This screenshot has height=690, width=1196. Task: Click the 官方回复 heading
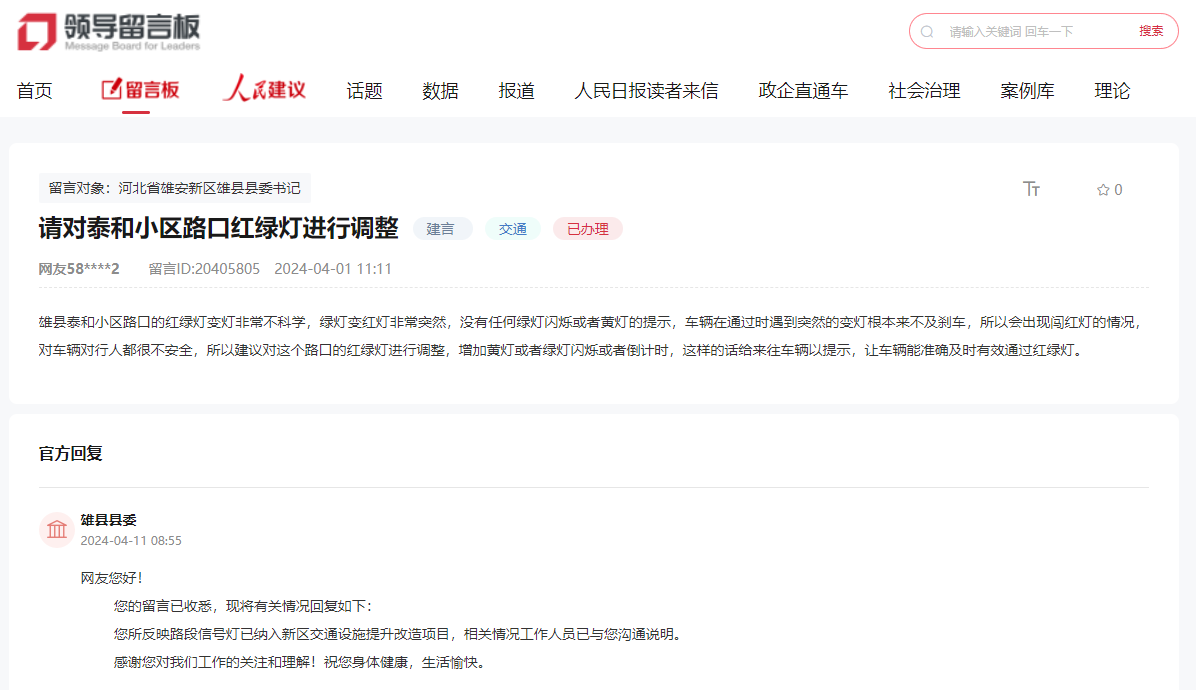[x=71, y=454]
